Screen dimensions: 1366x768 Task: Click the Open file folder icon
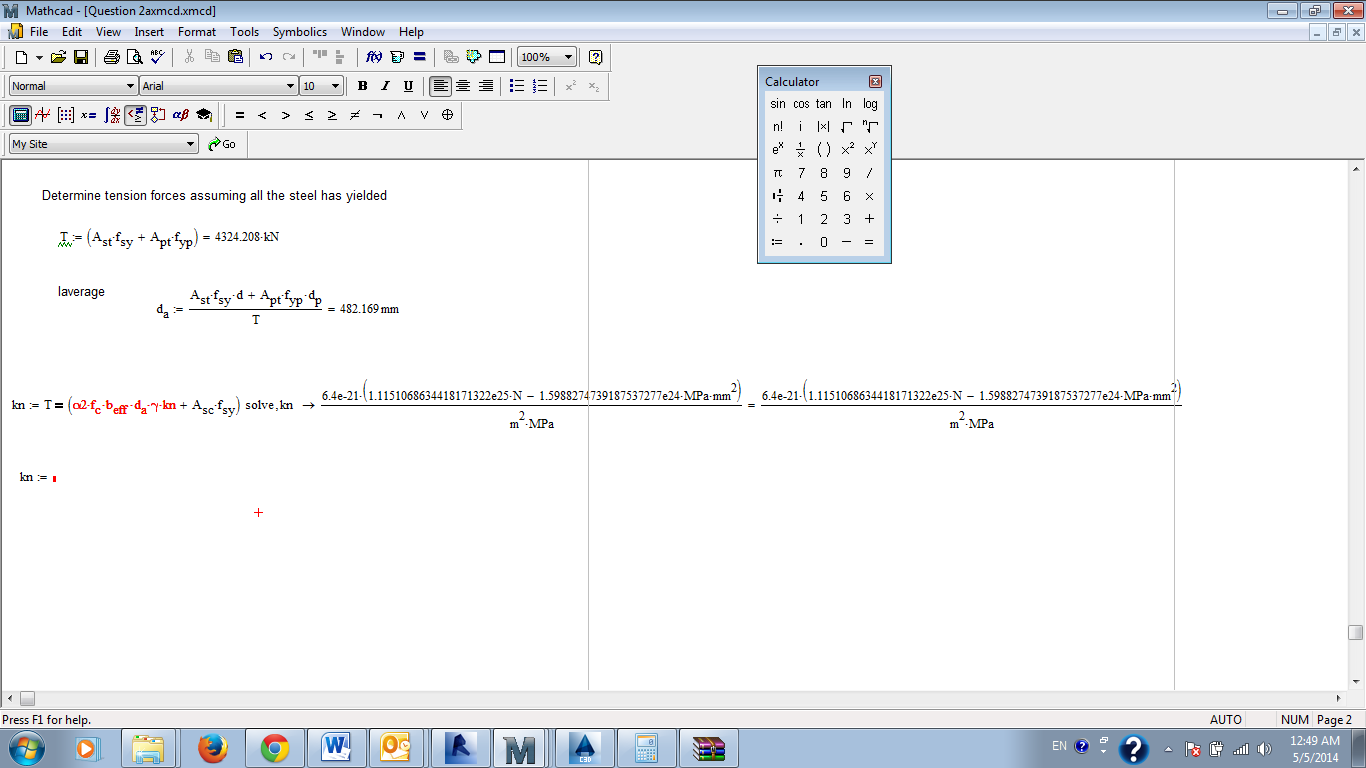tap(58, 57)
